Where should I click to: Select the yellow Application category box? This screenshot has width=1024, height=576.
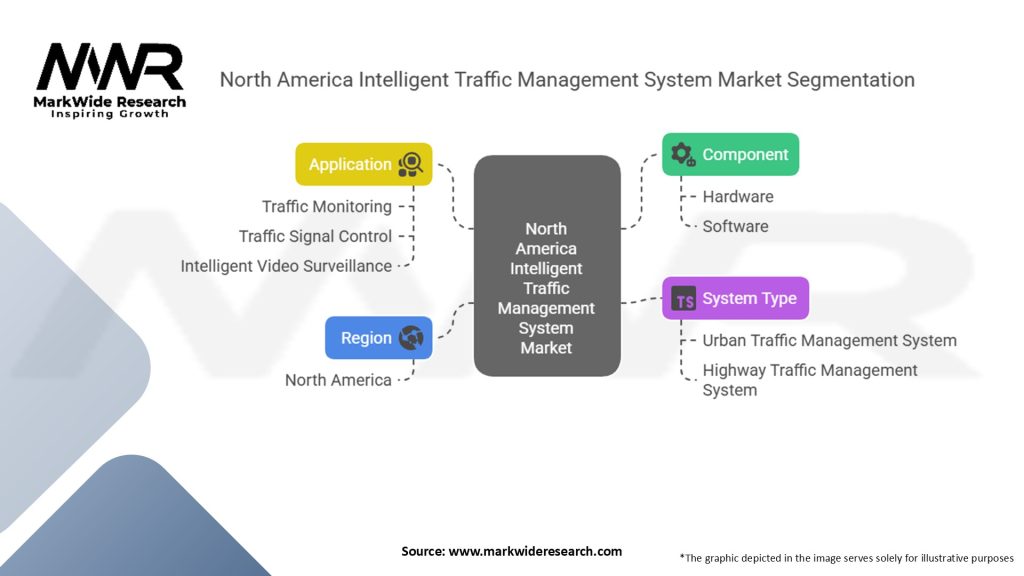364,165
